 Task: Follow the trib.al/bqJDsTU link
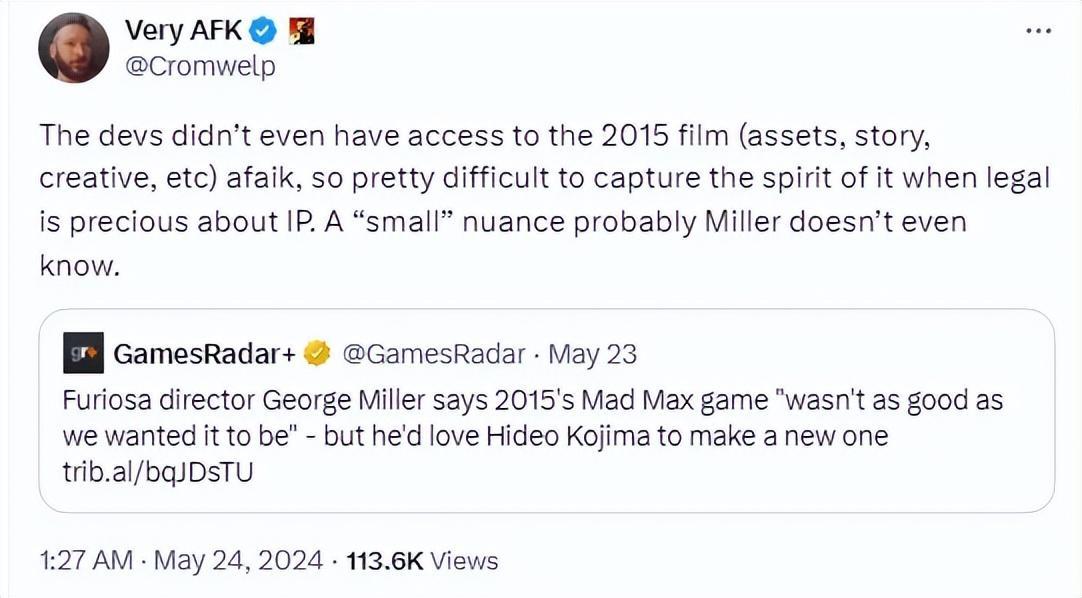point(158,471)
